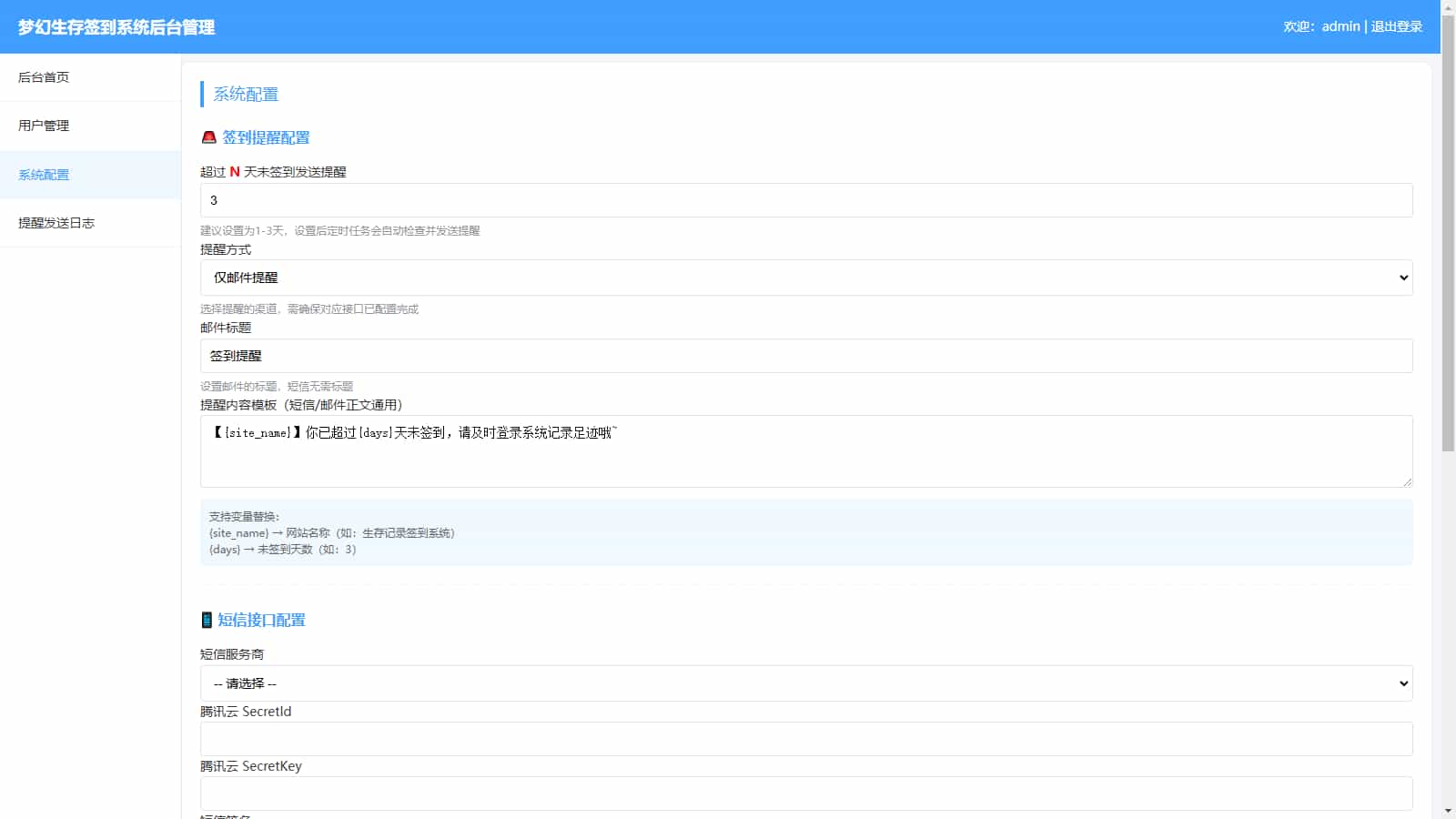Image resolution: width=1456 pixels, height=819 pixels.
Task: Open the 提醒方式 dropdown
Action: pyautogui.click(x=805, y=278)
